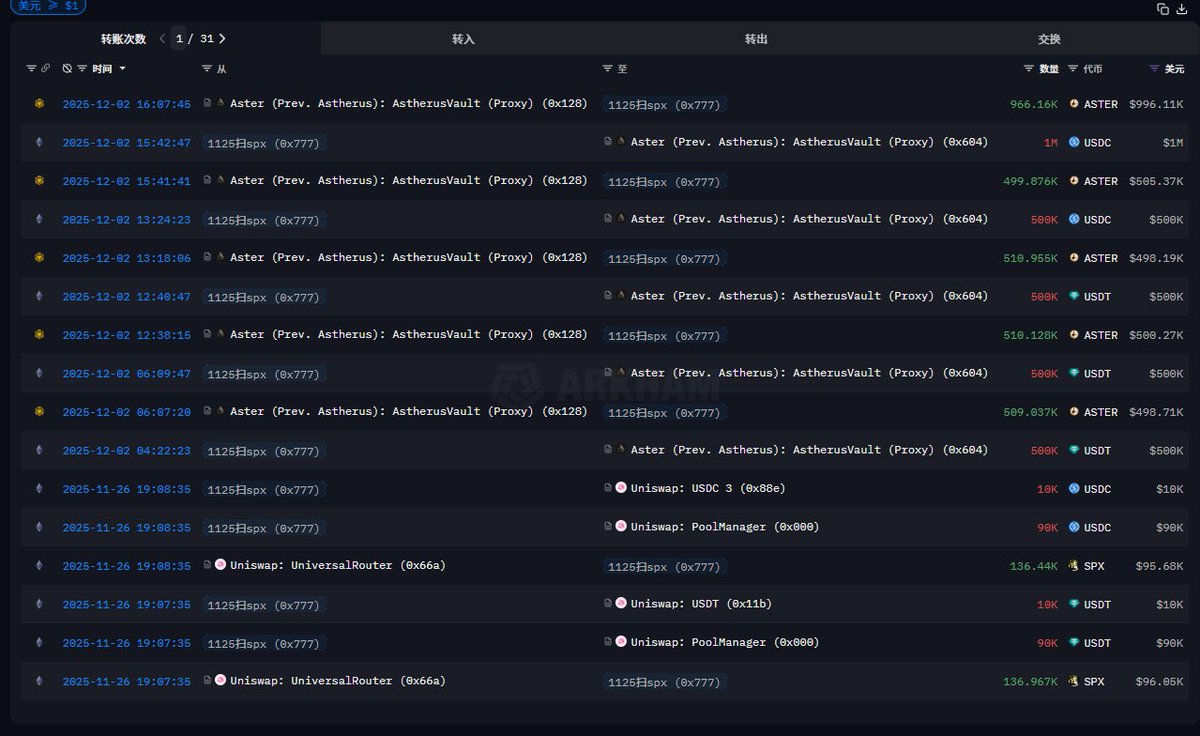Viewport: 1200px width, 736px height.
Task: Click the crossed-circle icon beside 时间
Action: pos(67,68)
